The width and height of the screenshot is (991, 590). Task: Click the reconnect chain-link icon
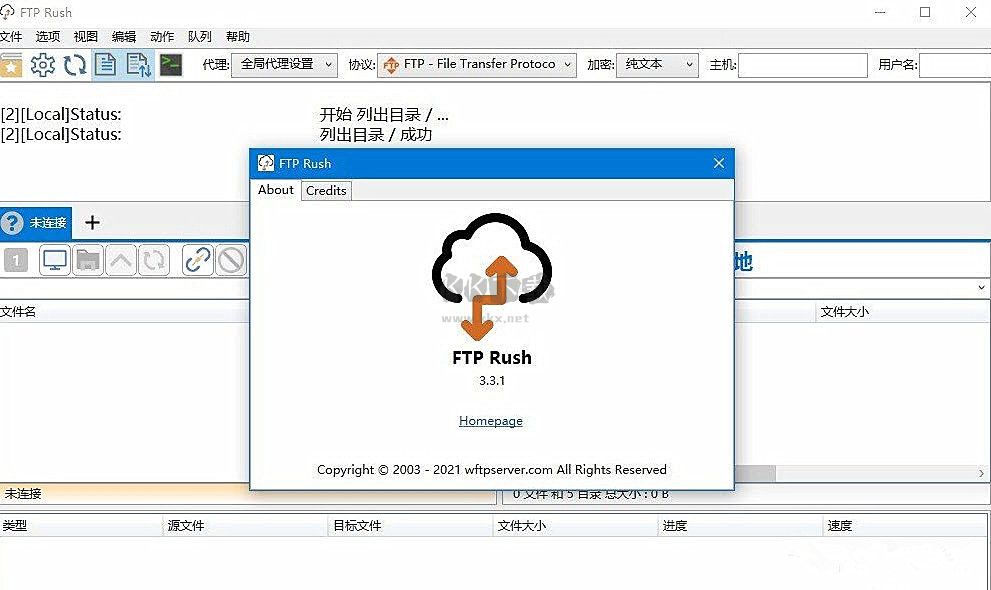coord(196,260)
